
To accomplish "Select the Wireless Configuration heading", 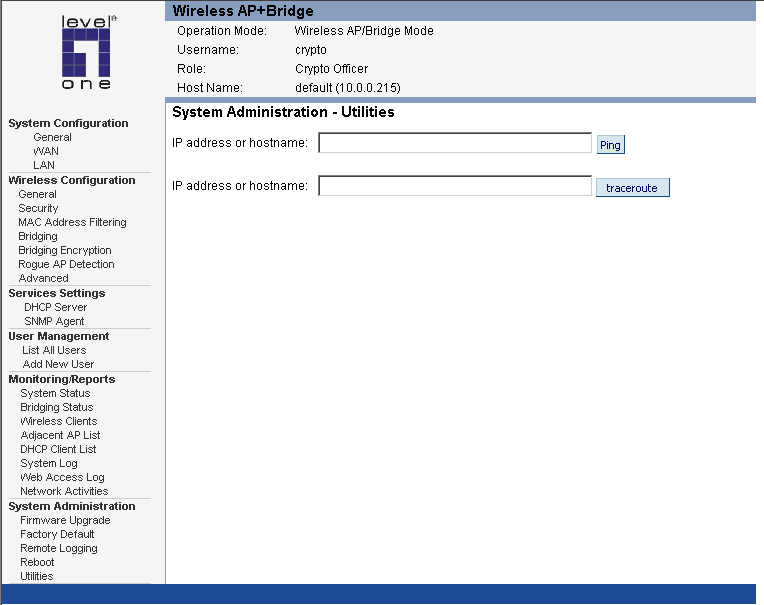I will click(72, 180).
